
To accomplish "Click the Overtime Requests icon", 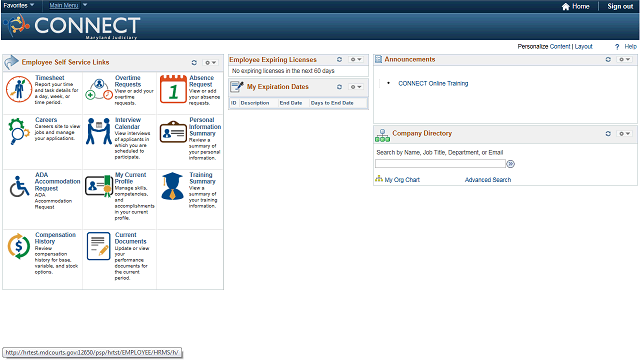I will [x=99, y=89].
